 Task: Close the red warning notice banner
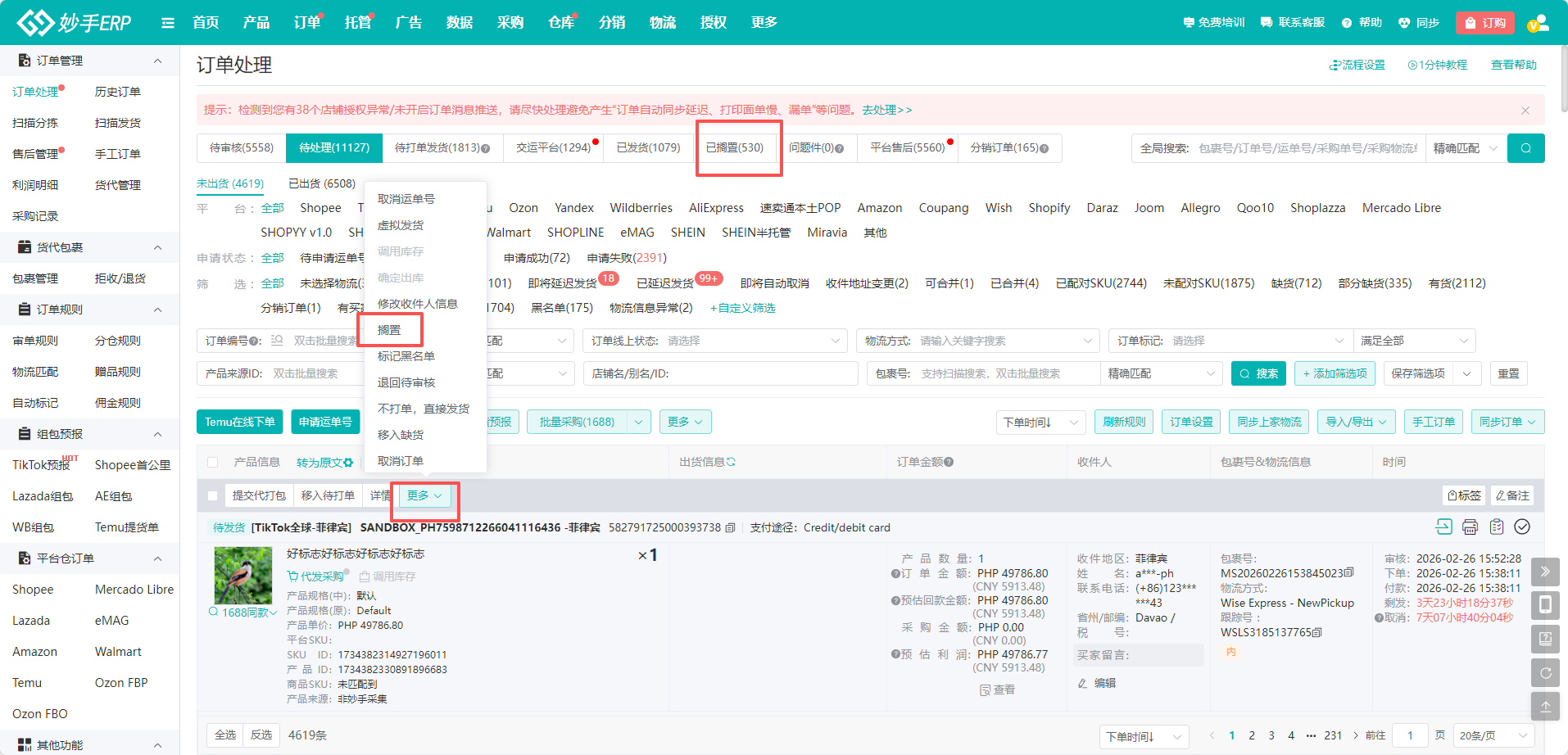click(x=1525, y=111)
